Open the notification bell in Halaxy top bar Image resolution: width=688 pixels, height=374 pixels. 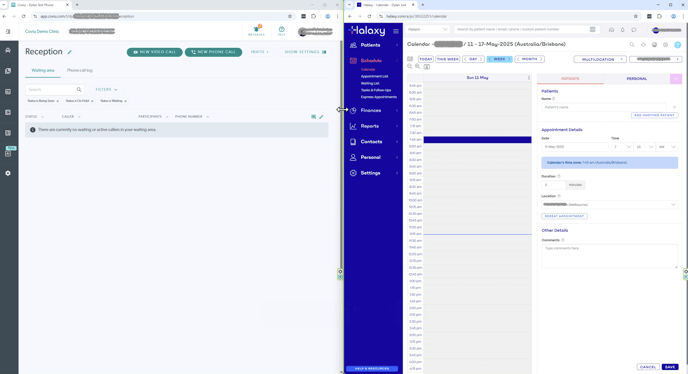622,30
